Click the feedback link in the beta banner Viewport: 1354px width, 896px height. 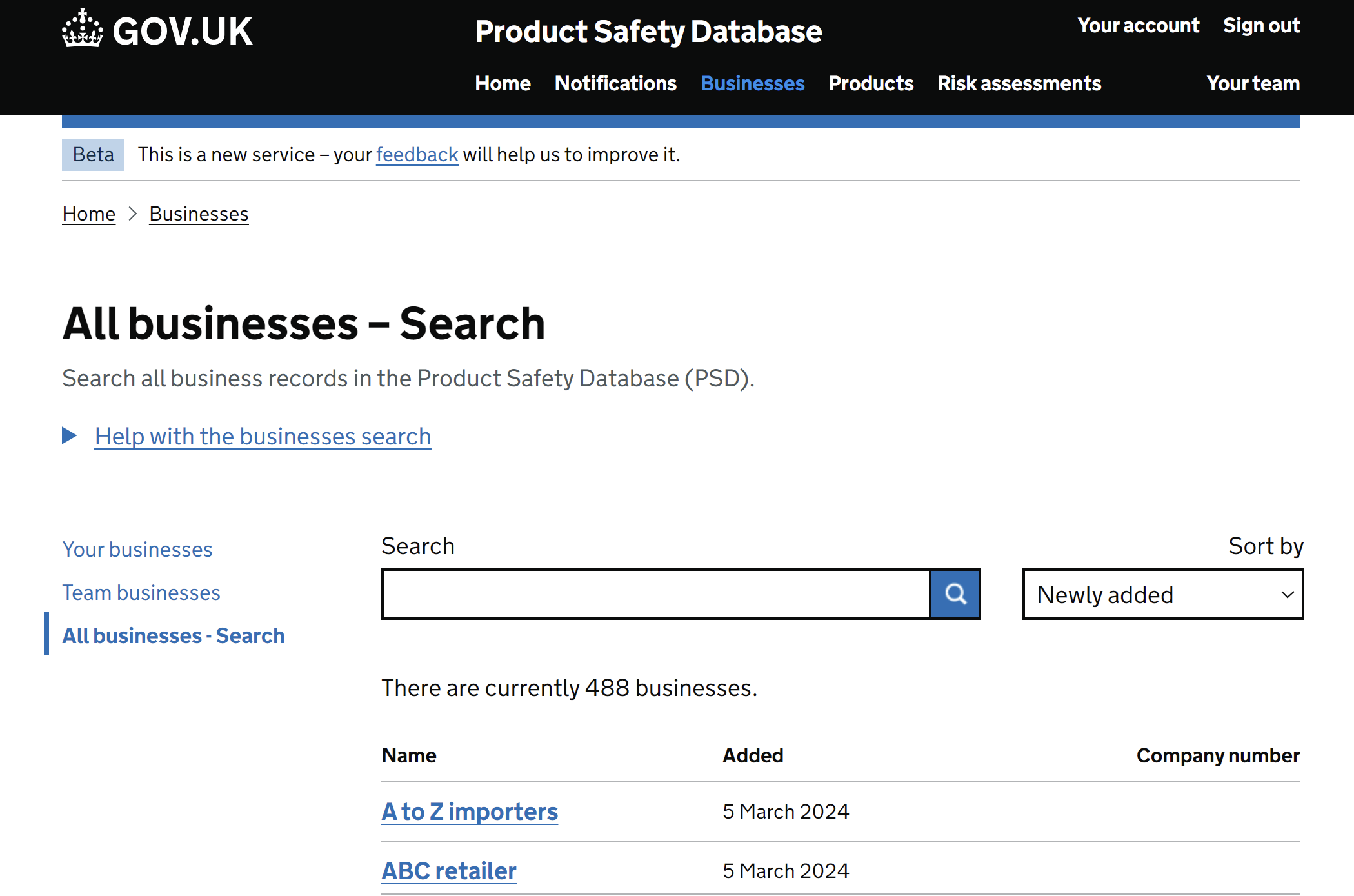point(417,155)
